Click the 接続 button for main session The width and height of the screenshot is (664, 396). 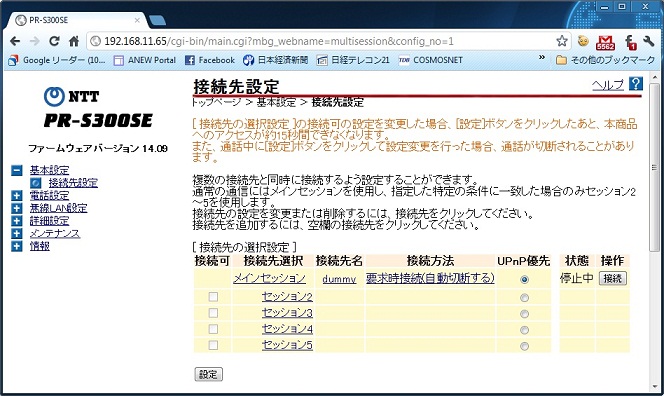point(612,278)
